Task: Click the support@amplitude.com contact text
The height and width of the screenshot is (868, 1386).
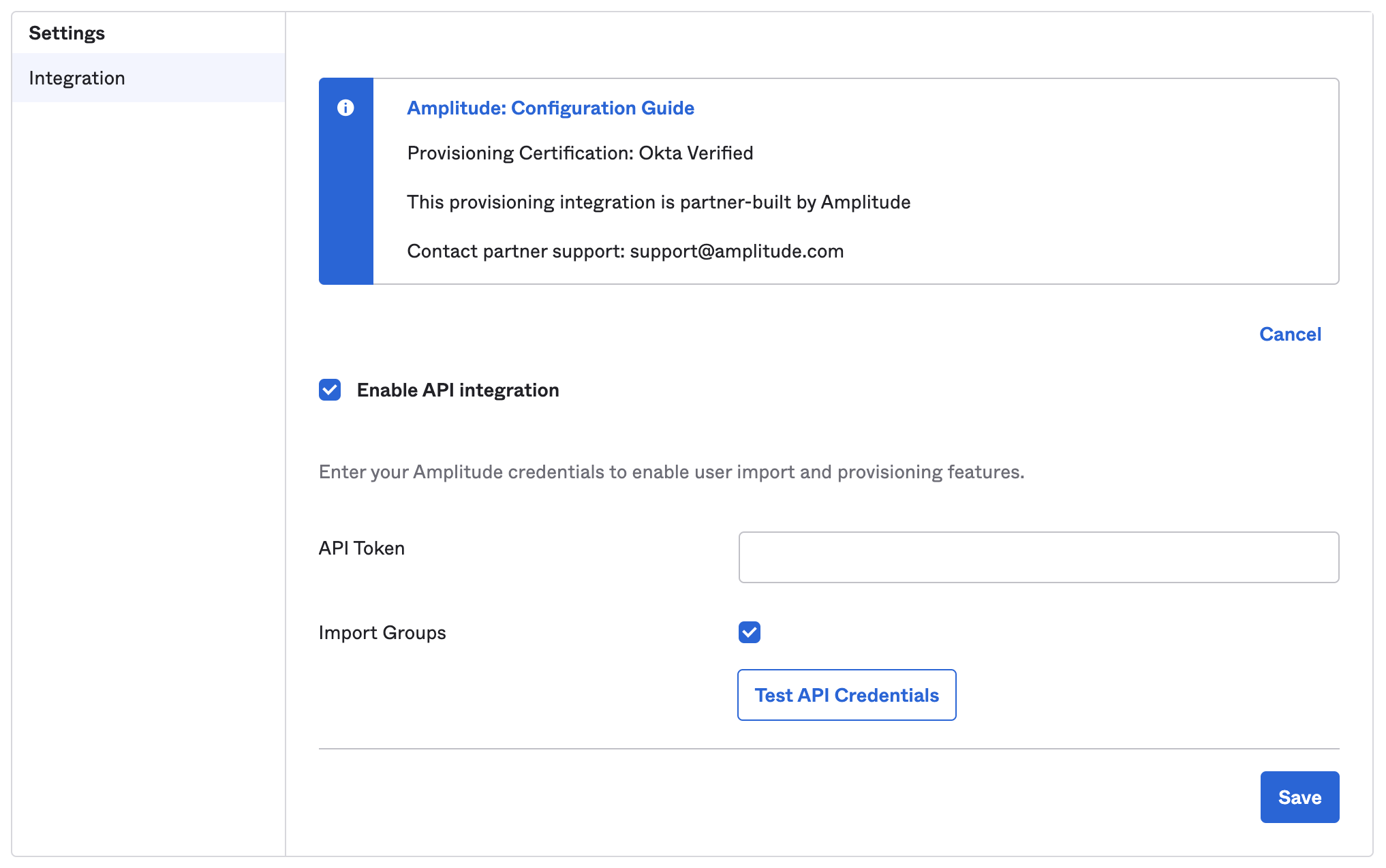Action: (x=736, y=251)
